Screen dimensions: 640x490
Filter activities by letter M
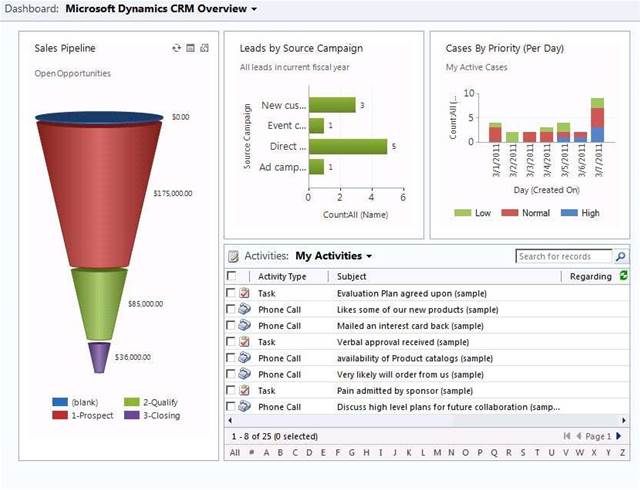click(x=437, y=452)
